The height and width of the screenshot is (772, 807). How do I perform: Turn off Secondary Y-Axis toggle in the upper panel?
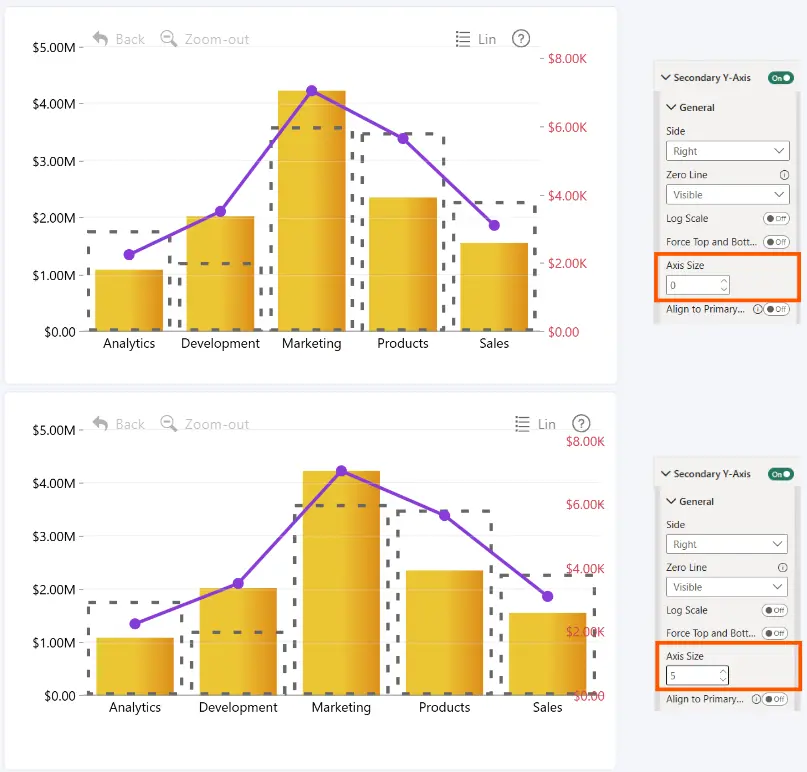tap(781, 78)
